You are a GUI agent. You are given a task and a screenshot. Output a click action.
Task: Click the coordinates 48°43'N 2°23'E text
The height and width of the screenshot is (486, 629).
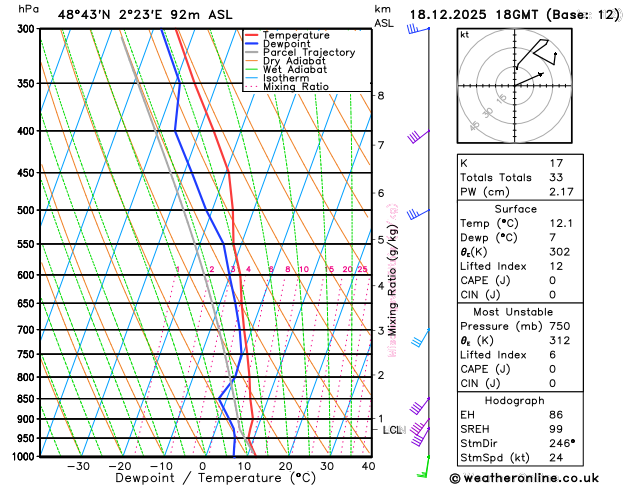click(110, 15)
